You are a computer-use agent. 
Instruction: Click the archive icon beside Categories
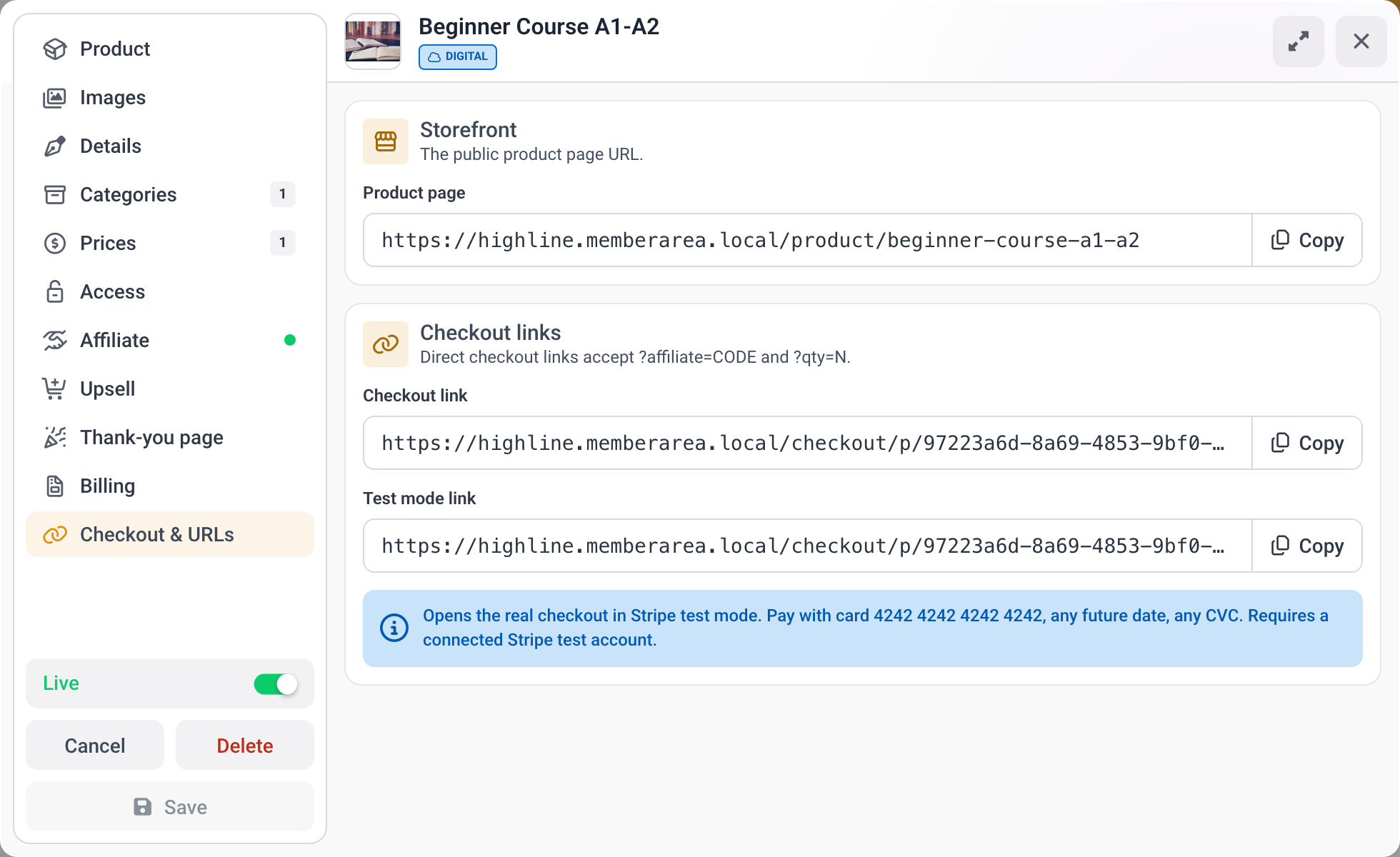point(55,194)
